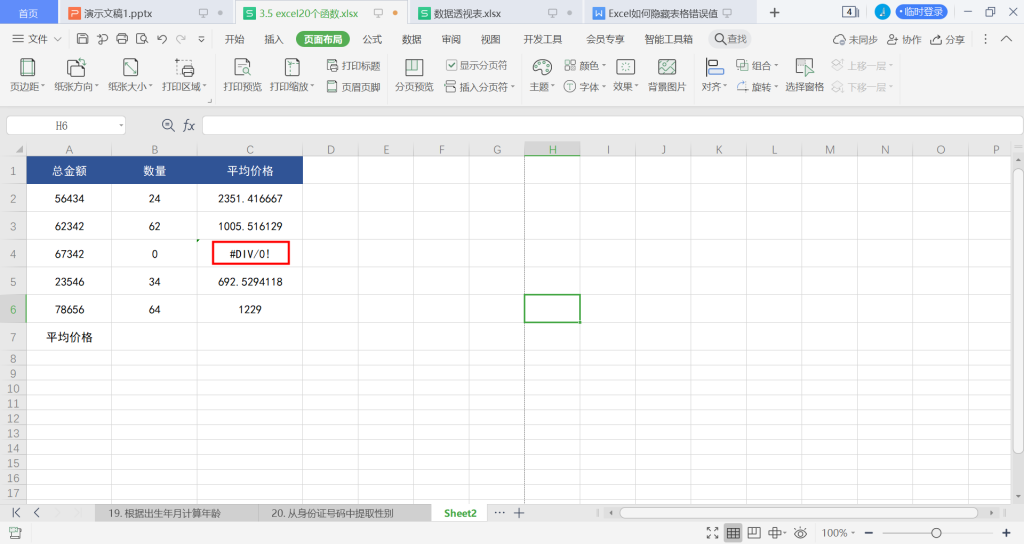Switch to 演示文稿1.pptx document tab
1024x544 pixels.
[146, 13]
